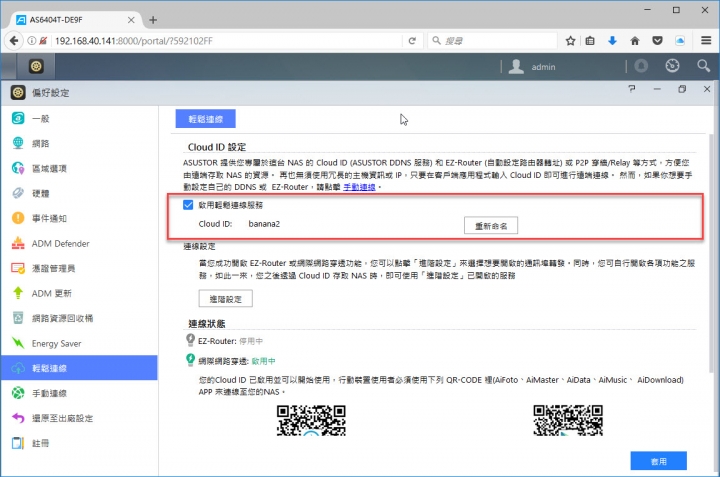Open the Pocket shield icon
The image size is (720, 477).
tap(658, 41)
